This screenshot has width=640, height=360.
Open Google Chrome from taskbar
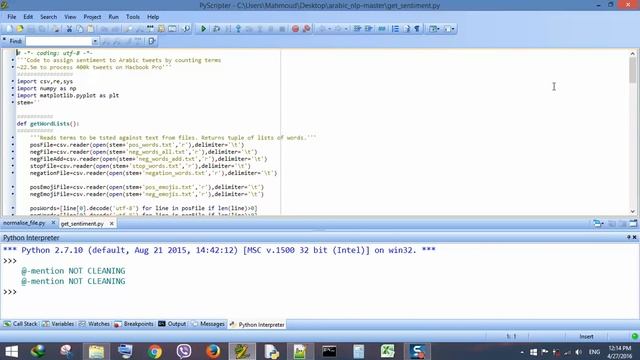pos(155,351)
